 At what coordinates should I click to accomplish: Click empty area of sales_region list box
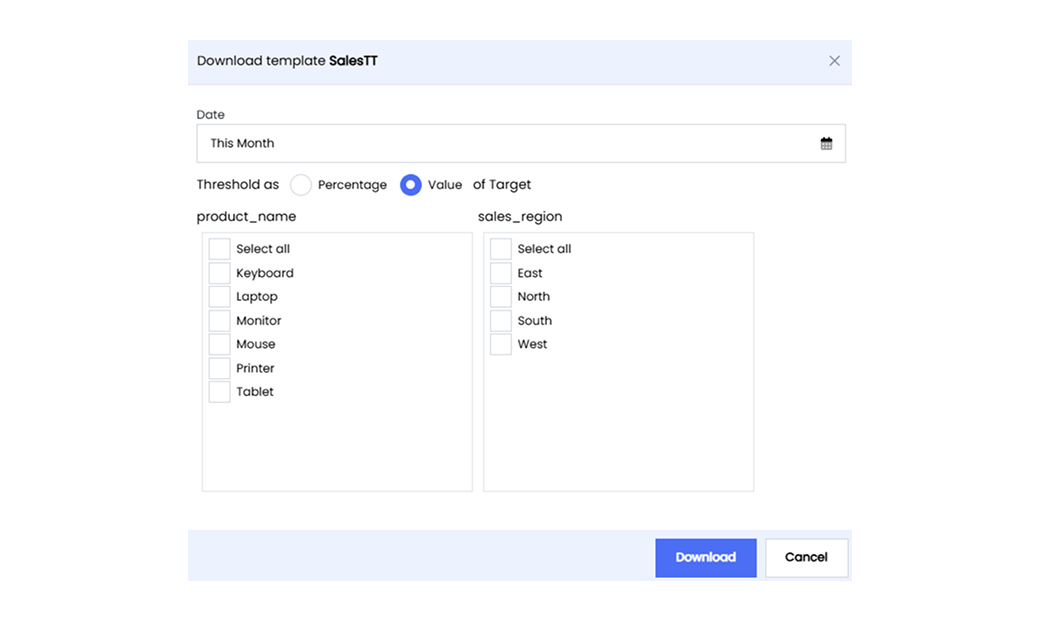coord(618,430)
